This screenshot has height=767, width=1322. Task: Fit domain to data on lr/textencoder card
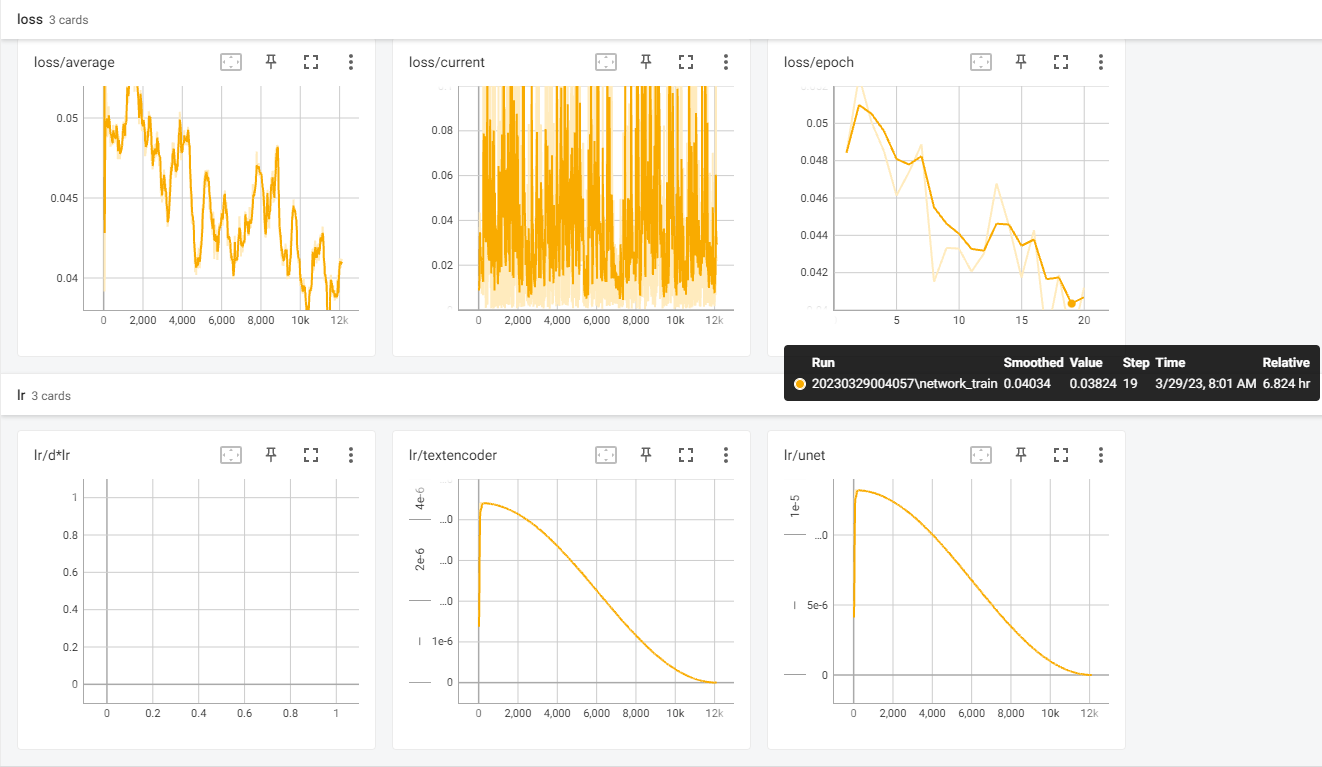[x=606, y=455]
